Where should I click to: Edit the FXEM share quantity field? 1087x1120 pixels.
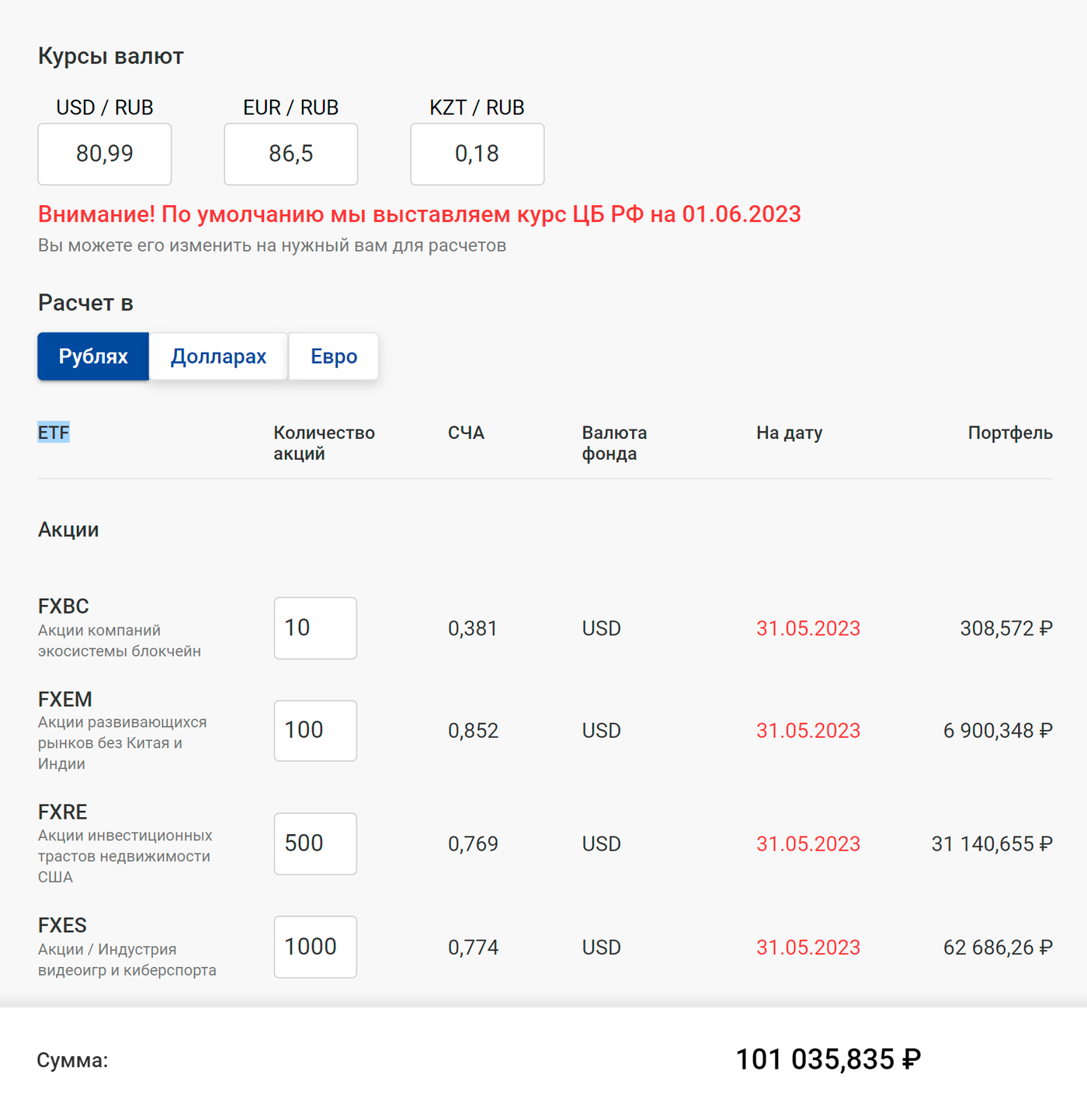tap(315, 731)
